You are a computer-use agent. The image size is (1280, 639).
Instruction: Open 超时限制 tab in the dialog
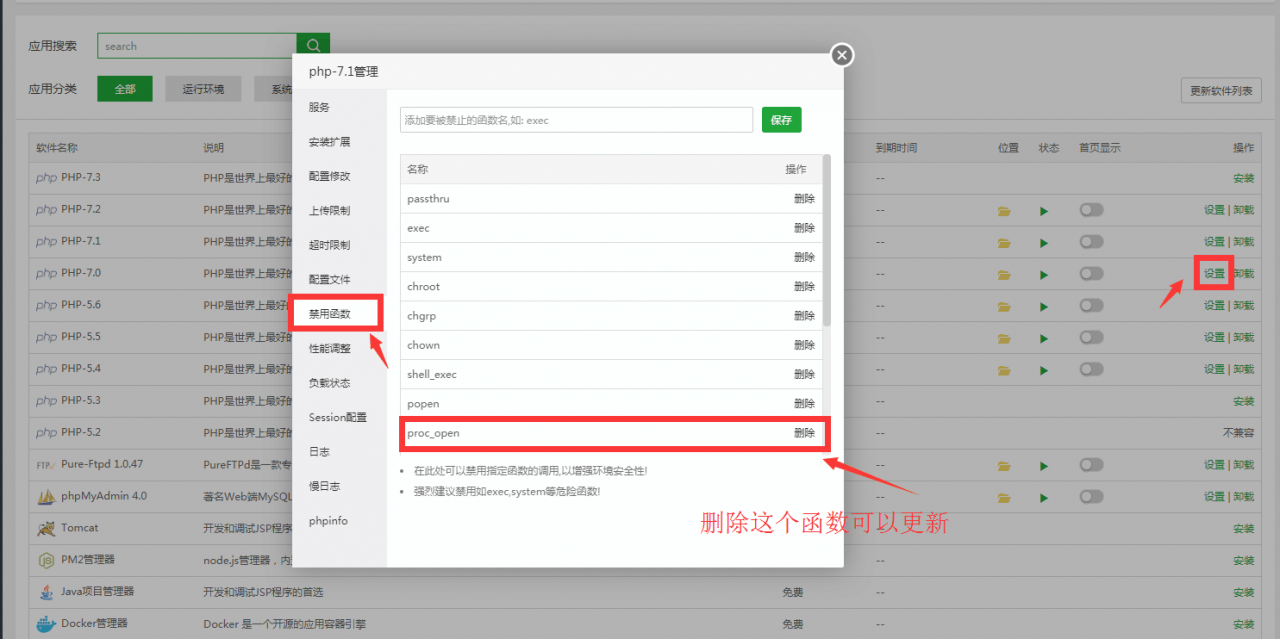click(339, 245)
